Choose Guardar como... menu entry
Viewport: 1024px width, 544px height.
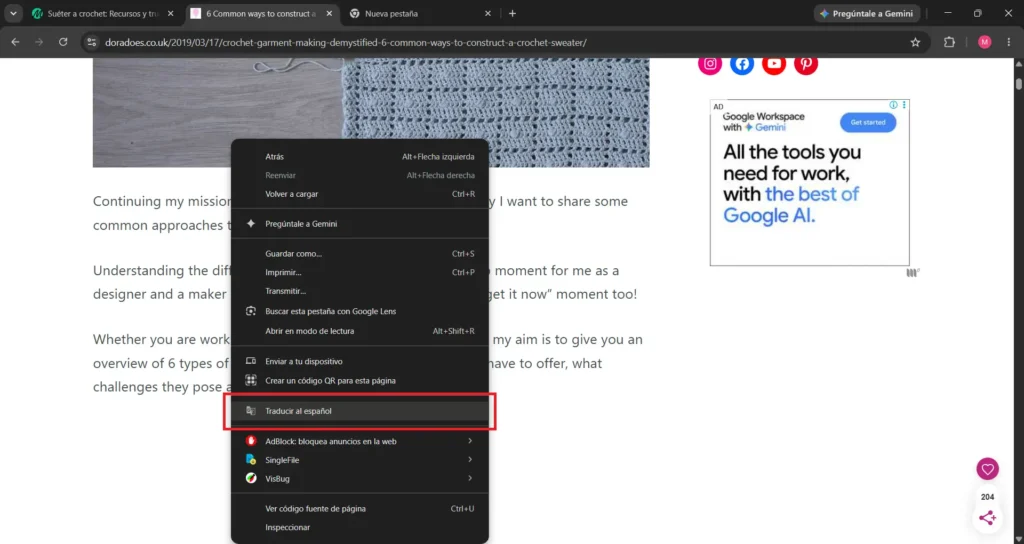360,253
